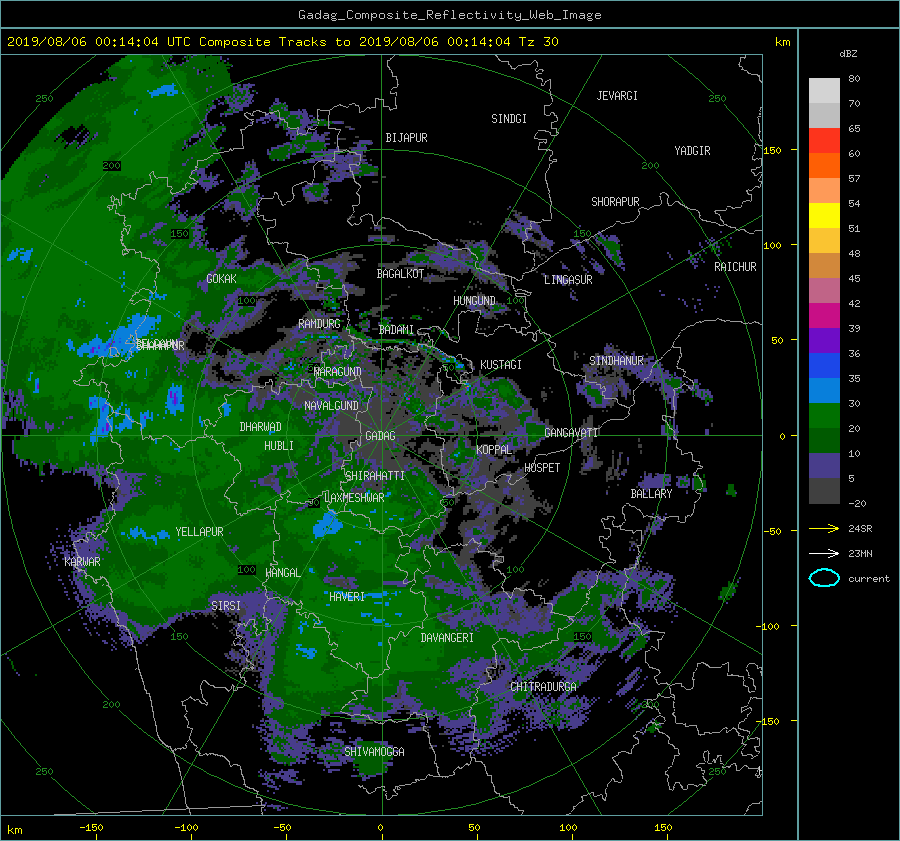Click the SHIRAHATTI city label

coord(375,476)
